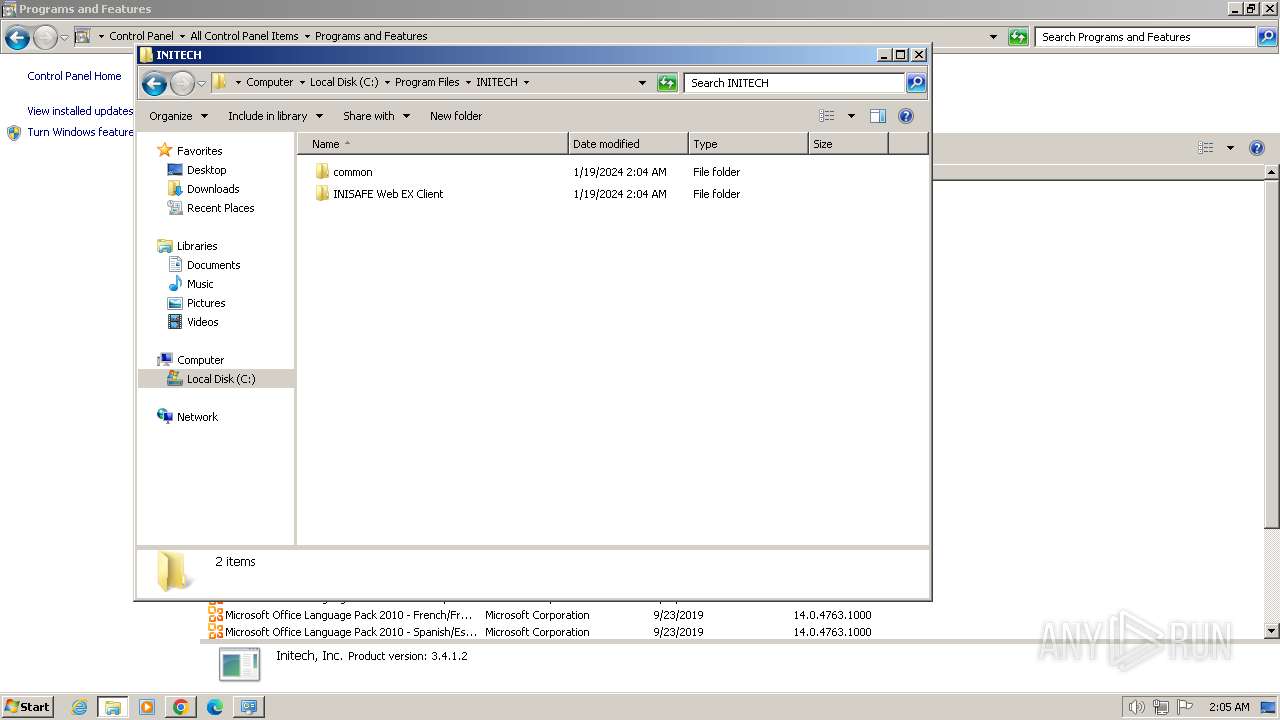Navigate to Computer breadcrumb
Screen dimensions: 1280x720
point(269,83)
